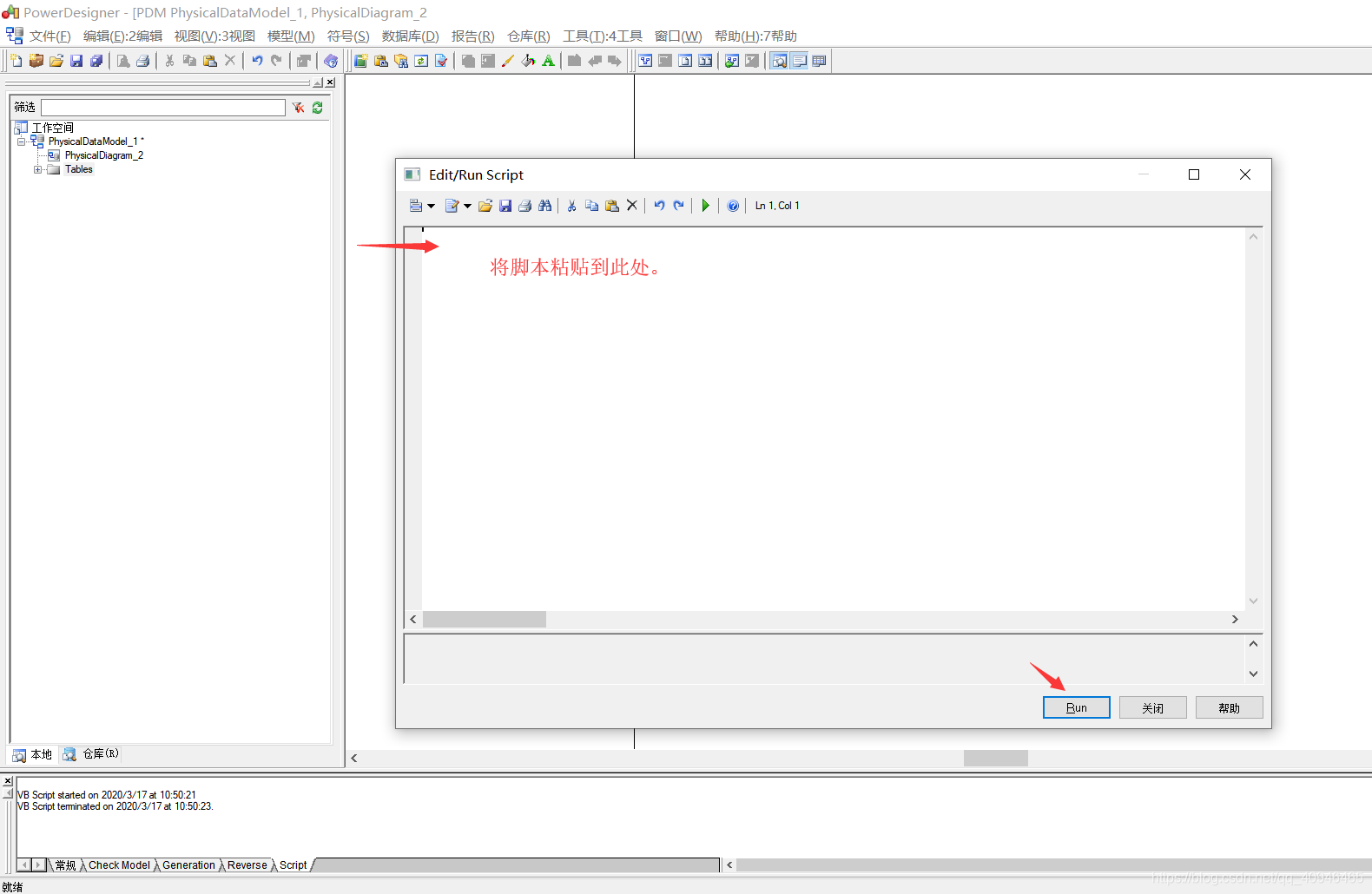Open the 数据库(D) menu

pos(410,36)
